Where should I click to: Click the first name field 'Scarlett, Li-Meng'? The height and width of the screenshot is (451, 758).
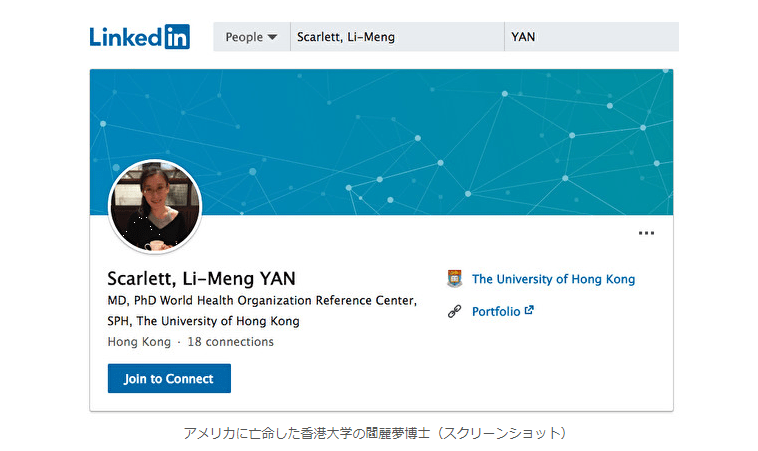pyautogui.click(x=396, y=37)
